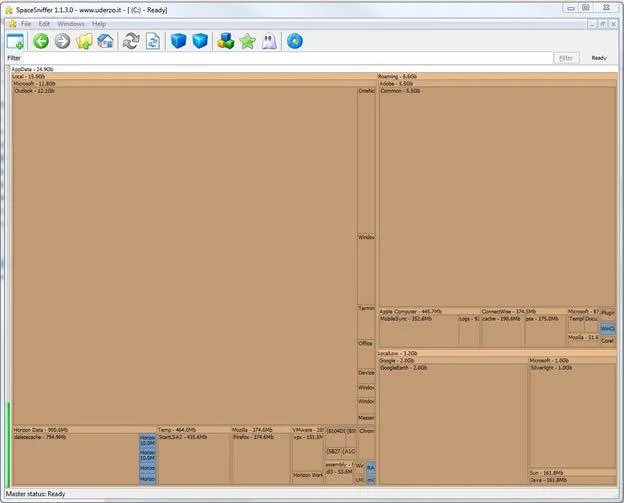Select the Horizon Data - 900.6Mb folder
This screenshot has height=503, width=624.
tap(84, 430)
